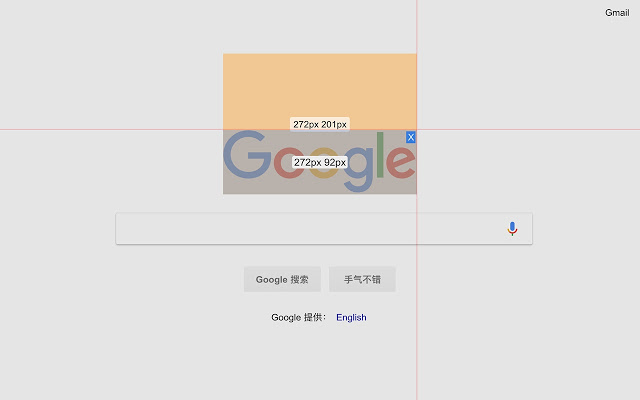Image resolution: width=640 pixels, height=400 pixels.
Task: Click the first red o in the logo
Action: pyautogui.click(x=289, y=162)
